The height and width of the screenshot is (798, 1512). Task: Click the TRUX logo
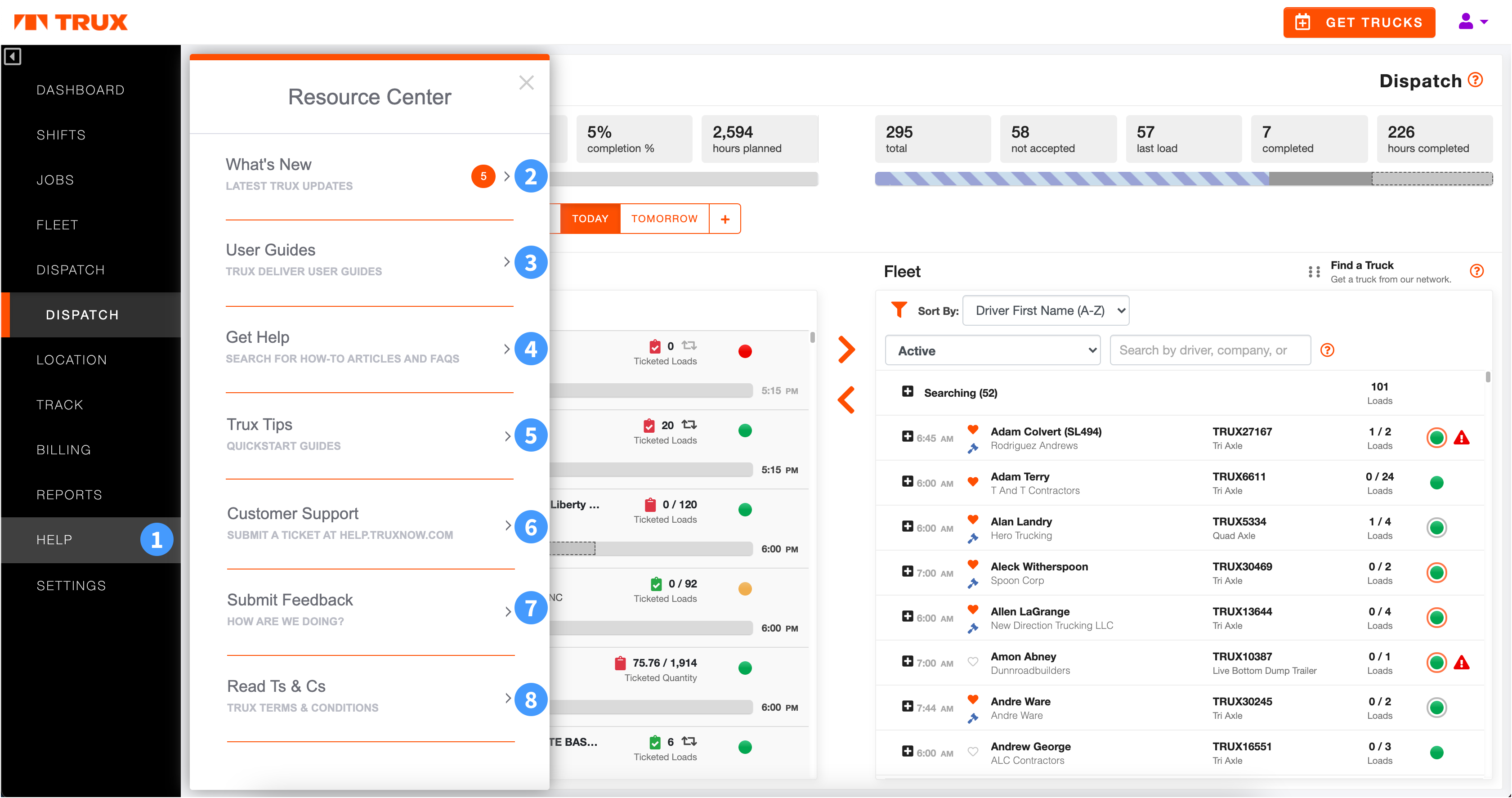click(x=71, y=22)
